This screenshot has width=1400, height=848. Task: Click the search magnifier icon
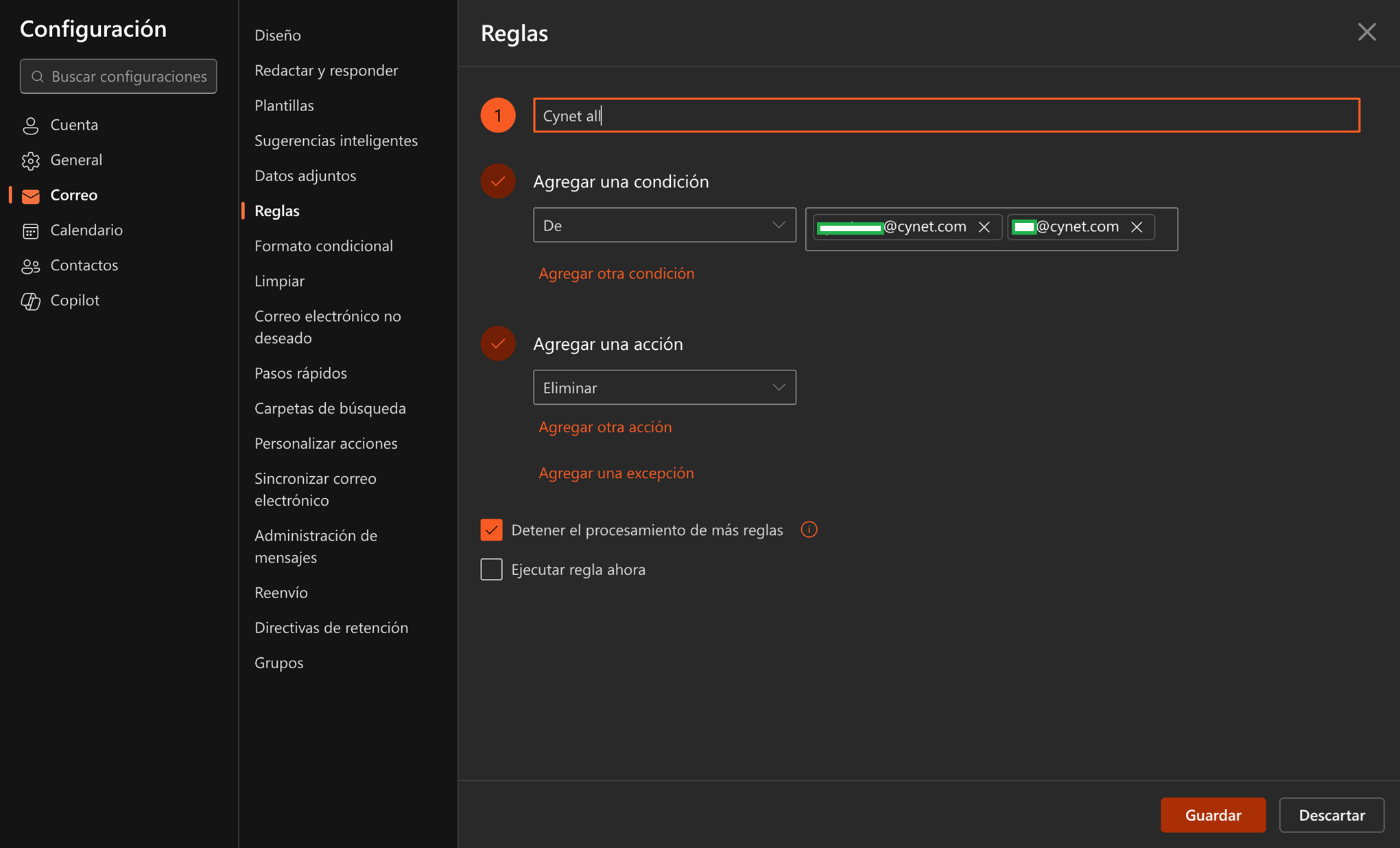(x=38, y=76)
